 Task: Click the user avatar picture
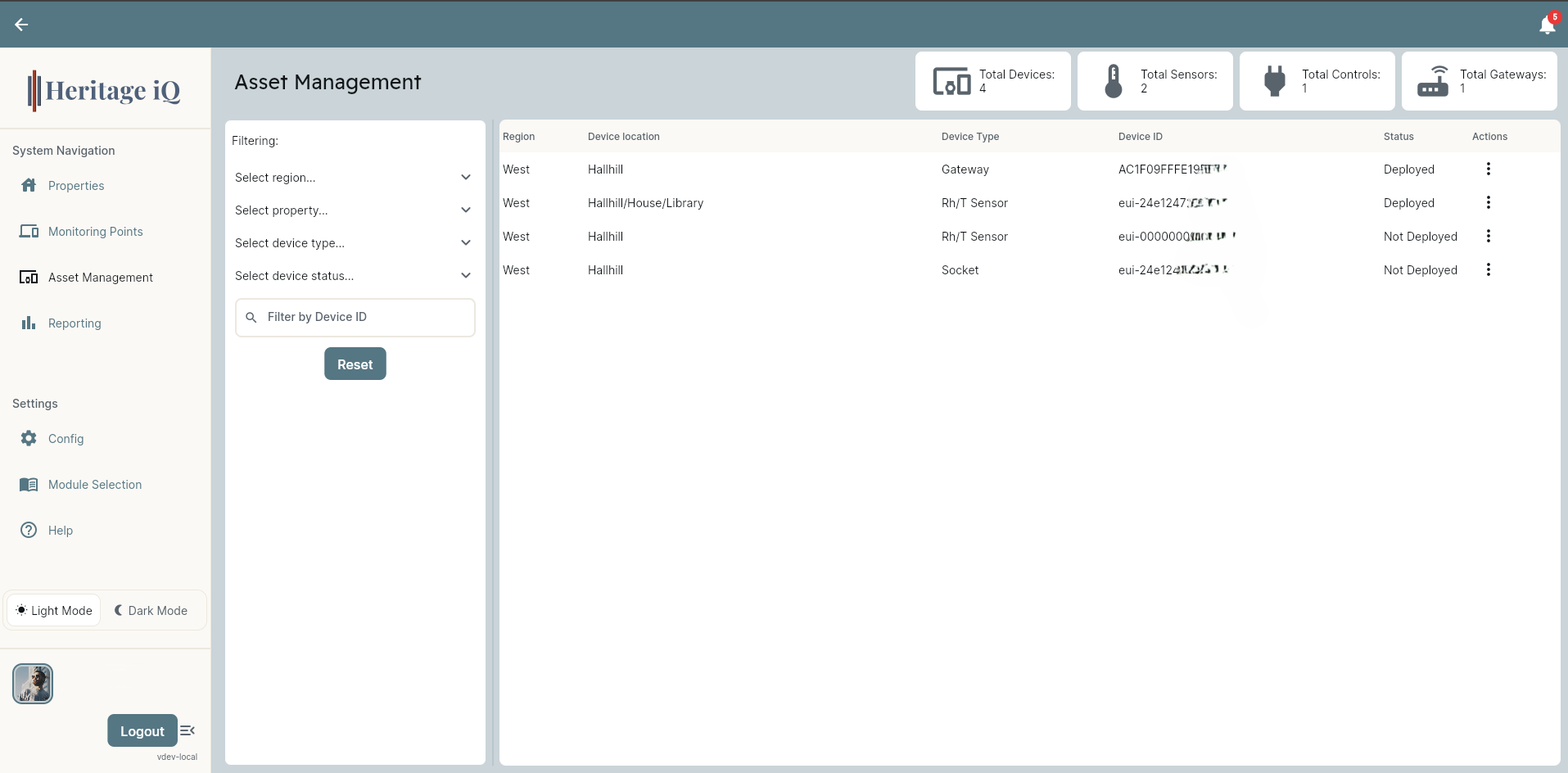[33, 684]
